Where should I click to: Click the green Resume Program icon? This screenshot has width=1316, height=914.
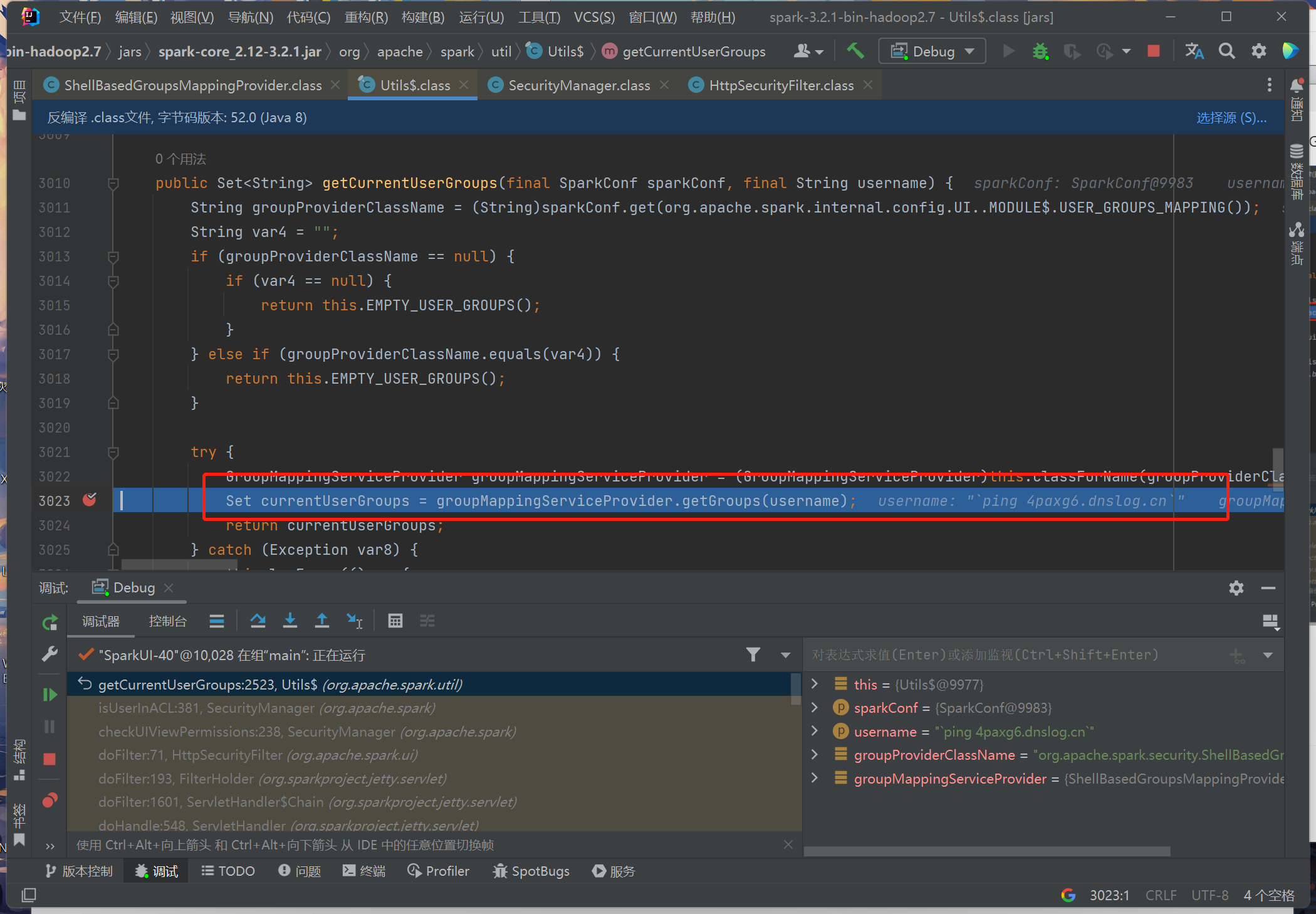(x=50, y=694)
